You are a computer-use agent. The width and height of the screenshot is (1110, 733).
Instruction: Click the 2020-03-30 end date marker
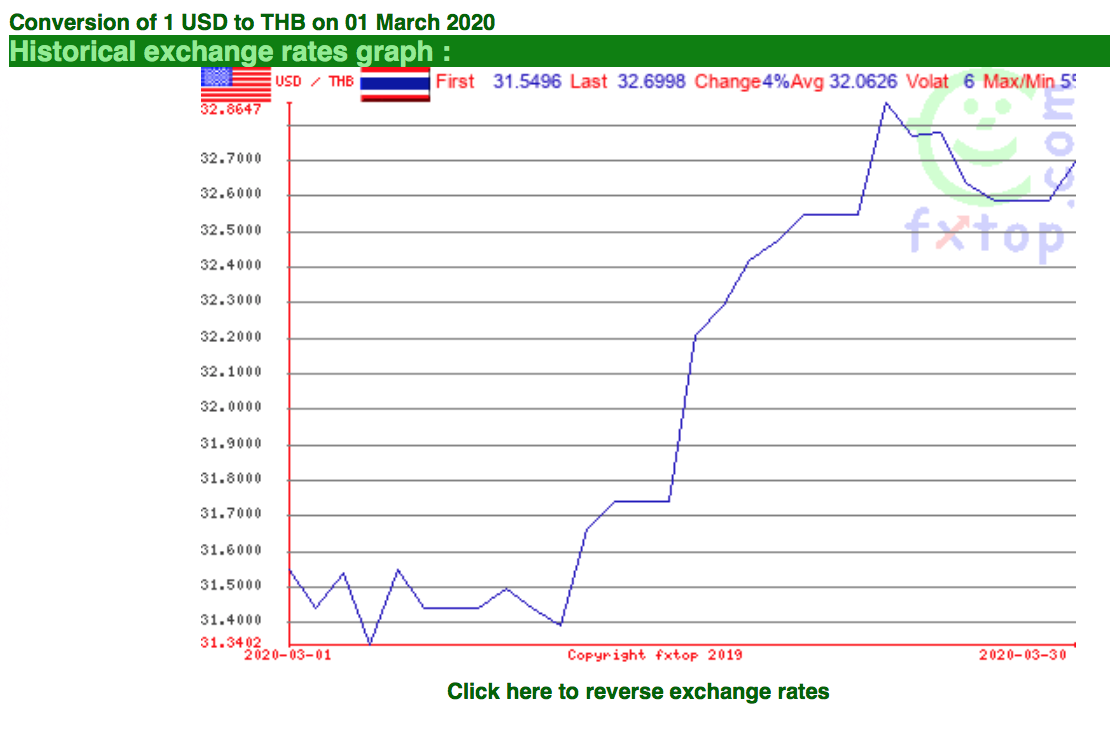1023,655
